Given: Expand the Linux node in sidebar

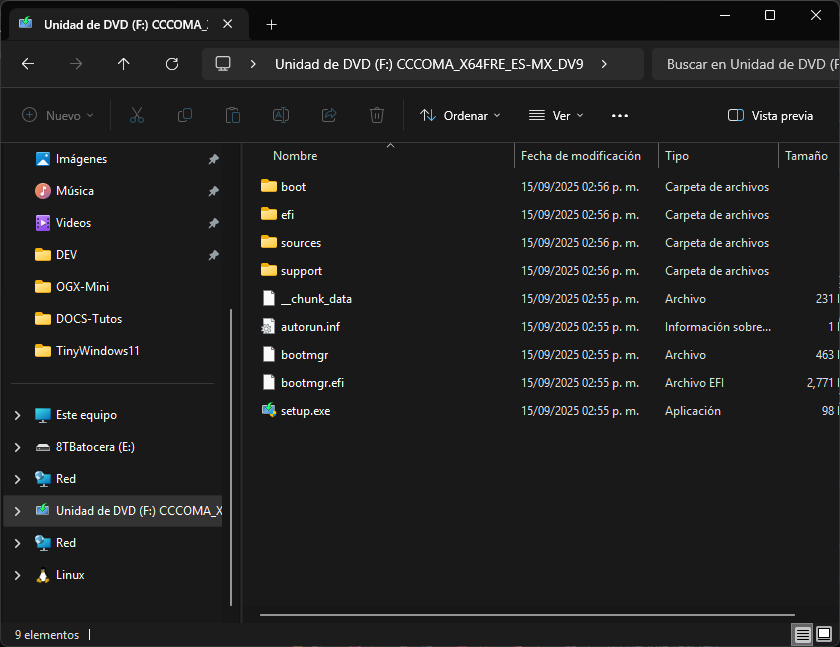Looking at the screenshot, I should [17, 575].
